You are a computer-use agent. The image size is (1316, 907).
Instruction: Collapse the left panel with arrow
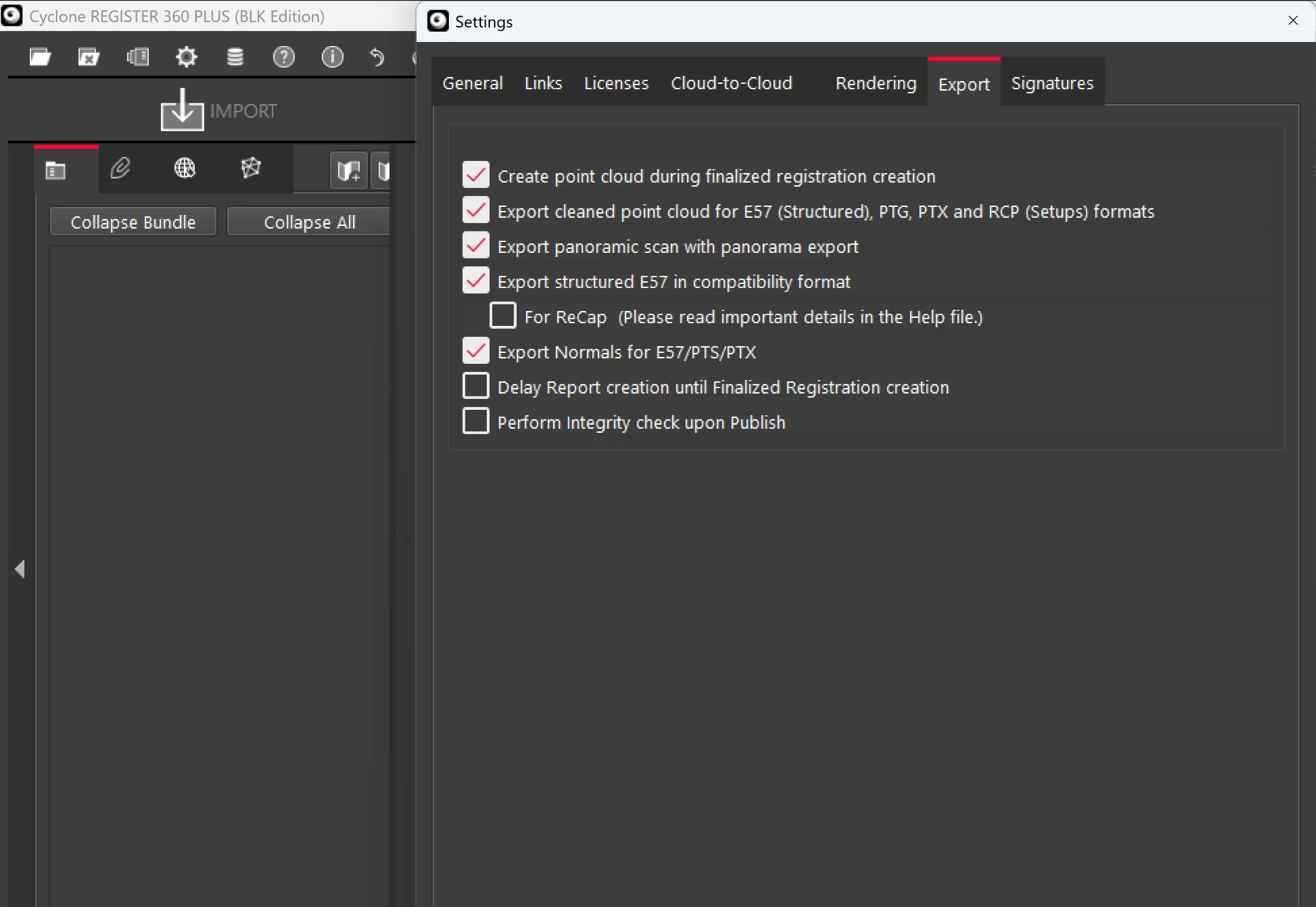pos(20,569)
